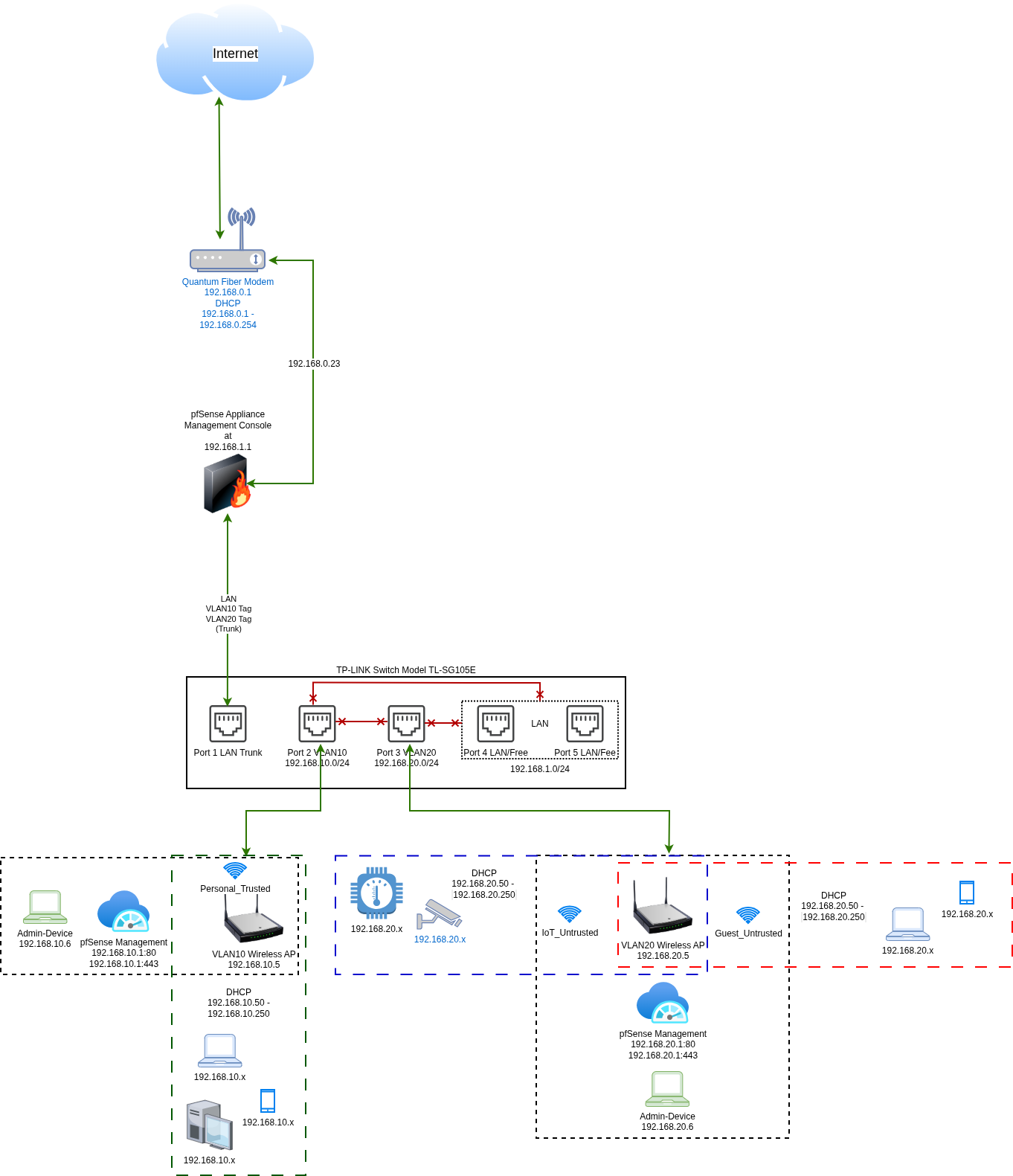Click the desktop PC icon 192.168.10.x
This screenshot has height=1176, width=1013.
209,1125
